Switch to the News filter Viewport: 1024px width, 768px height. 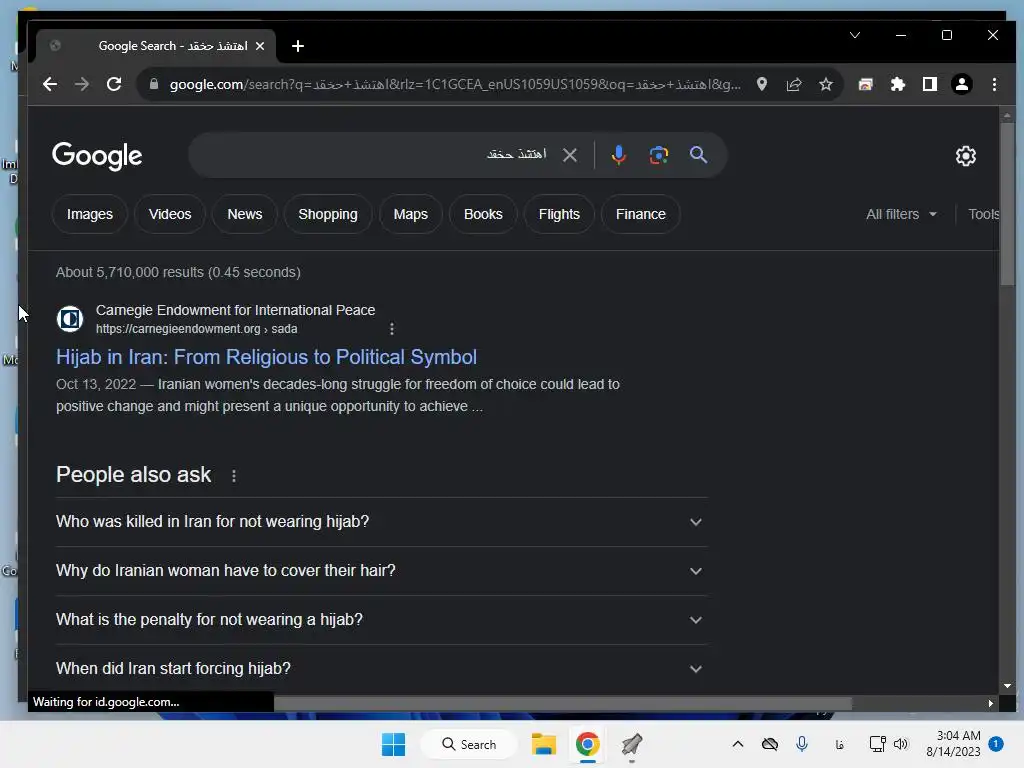tap(245, 214)
